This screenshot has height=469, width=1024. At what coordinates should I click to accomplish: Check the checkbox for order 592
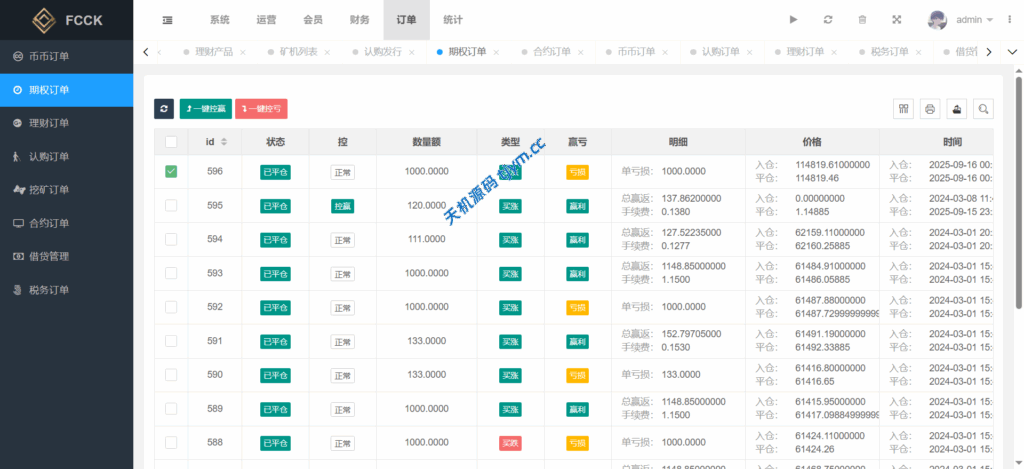[171, 306]
